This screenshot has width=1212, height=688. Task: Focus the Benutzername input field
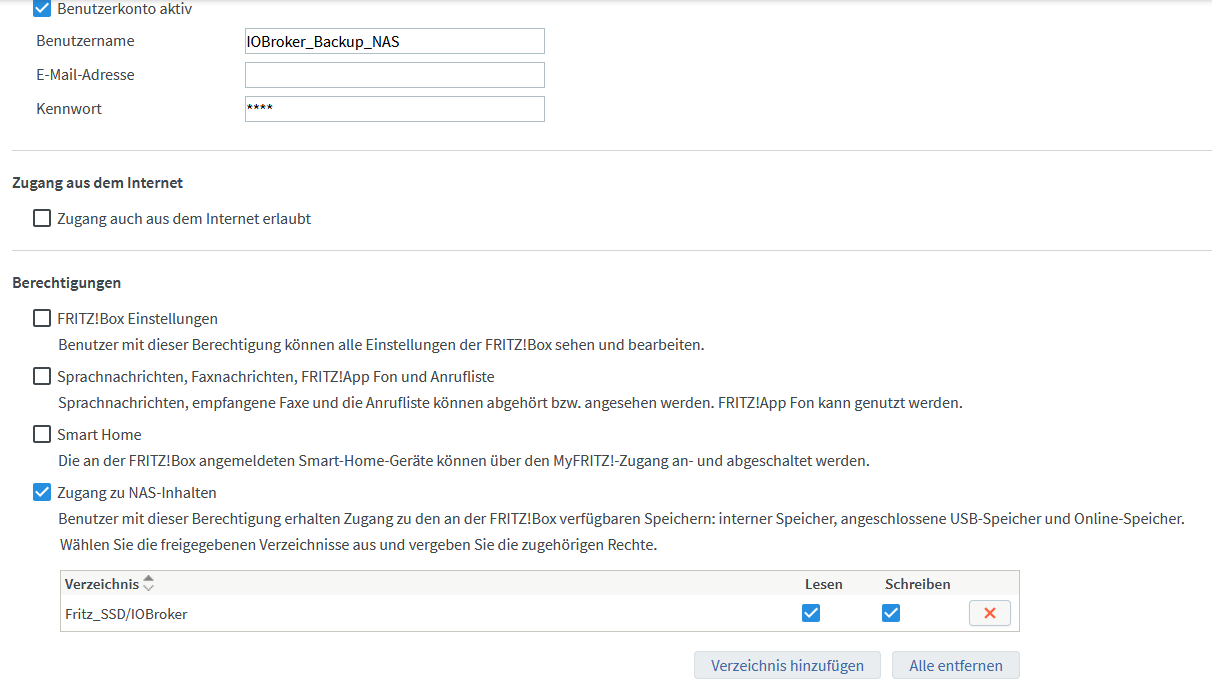point(395,41)
